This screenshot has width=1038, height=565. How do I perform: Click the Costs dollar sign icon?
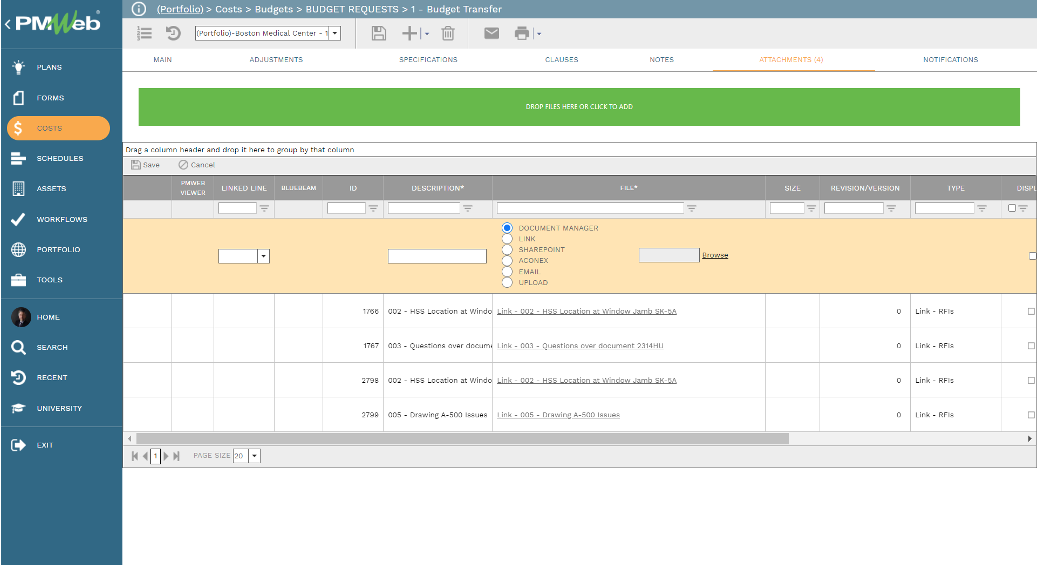(19, 128)
